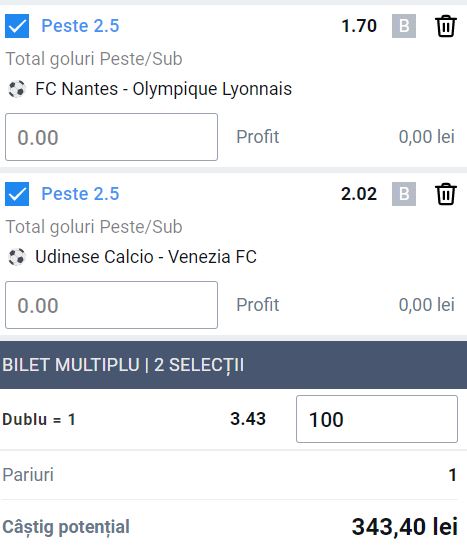Viewport: 467px width, 550px height.
Task: Open the second Peste 2.5 selection link
Action: click(80, 194)
